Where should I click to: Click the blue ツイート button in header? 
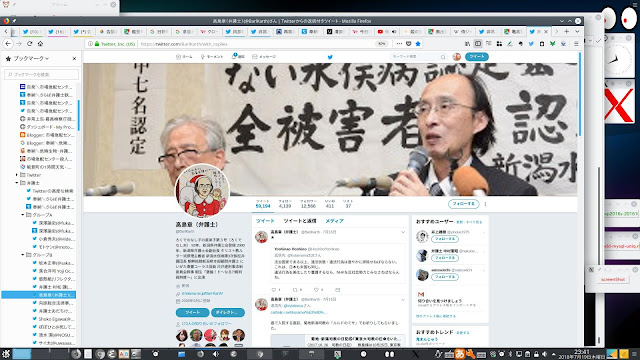(x=477, y=57)
